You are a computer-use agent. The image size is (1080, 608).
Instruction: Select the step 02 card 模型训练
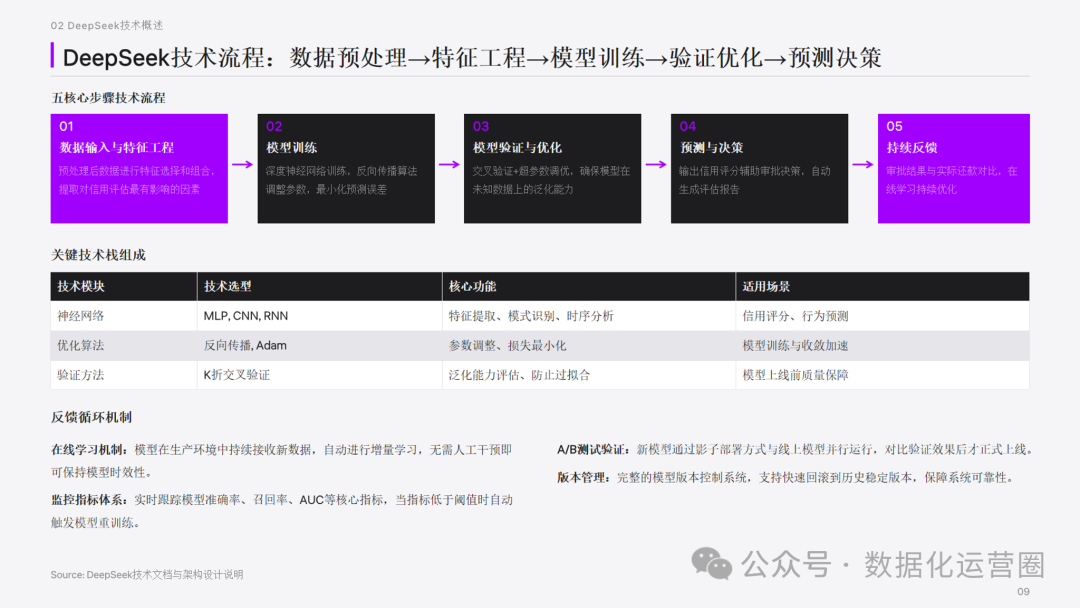[346, 169]
